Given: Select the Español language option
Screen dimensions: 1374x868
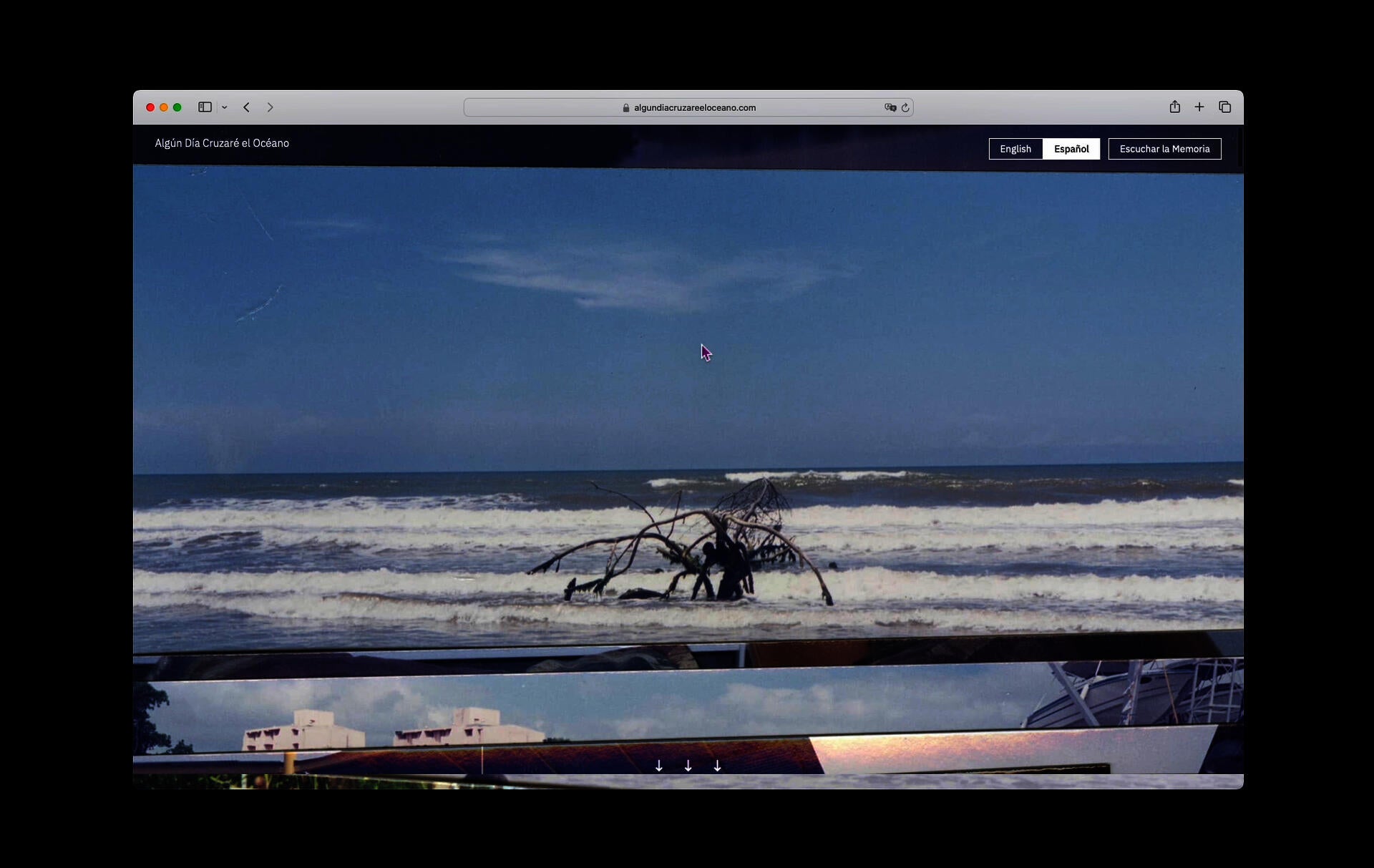Looking at the screenshot, I should [1071, 149].
